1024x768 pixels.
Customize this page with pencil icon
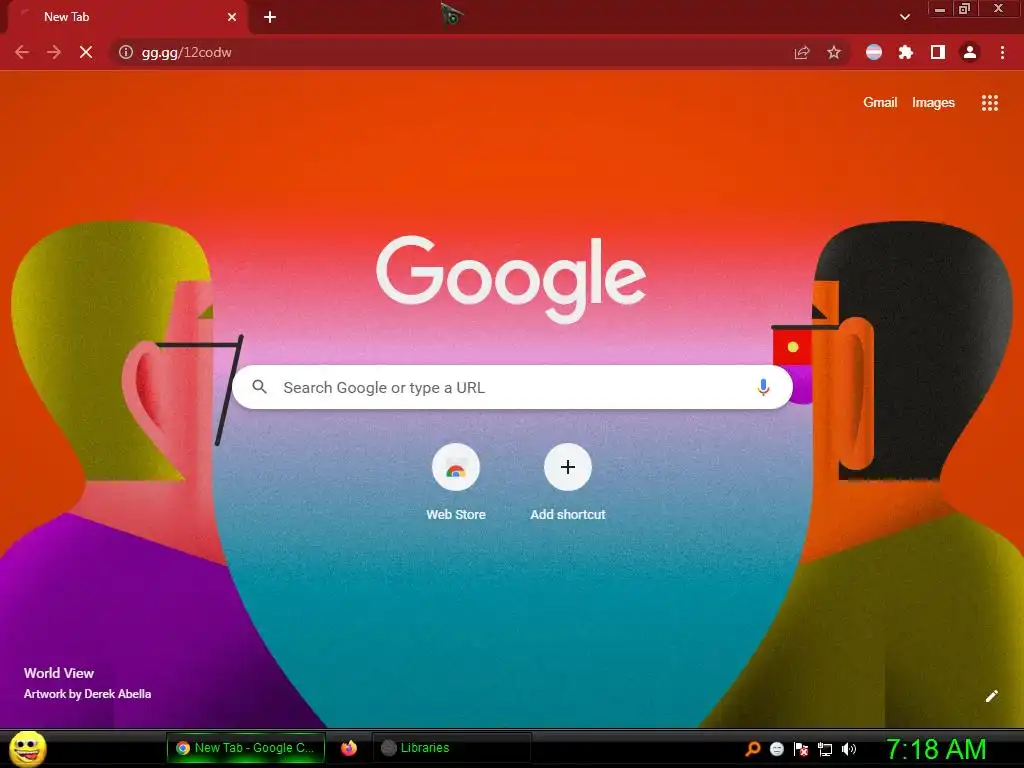click(991, 696)
